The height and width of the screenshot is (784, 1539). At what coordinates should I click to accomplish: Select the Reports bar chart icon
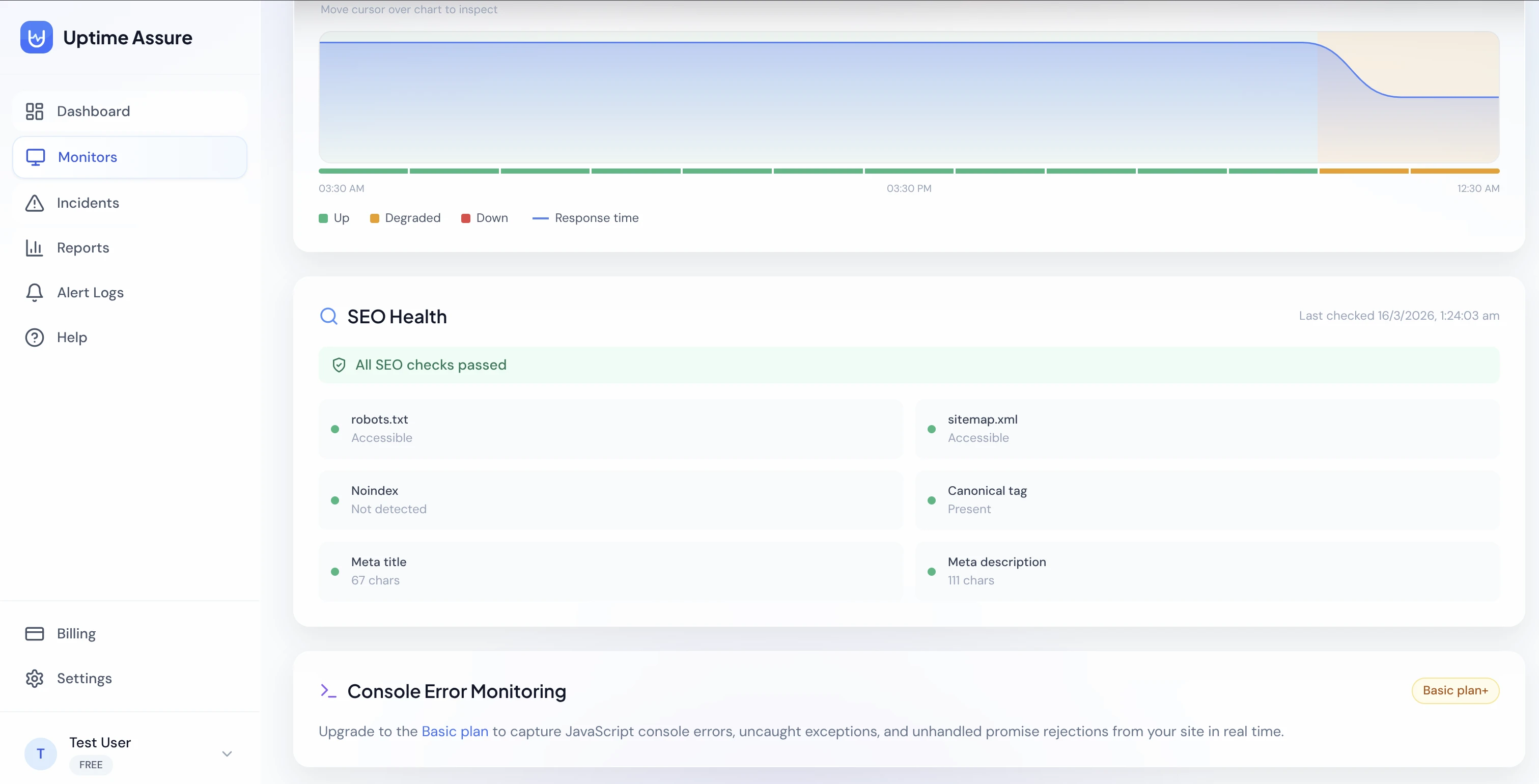(35, 247)
